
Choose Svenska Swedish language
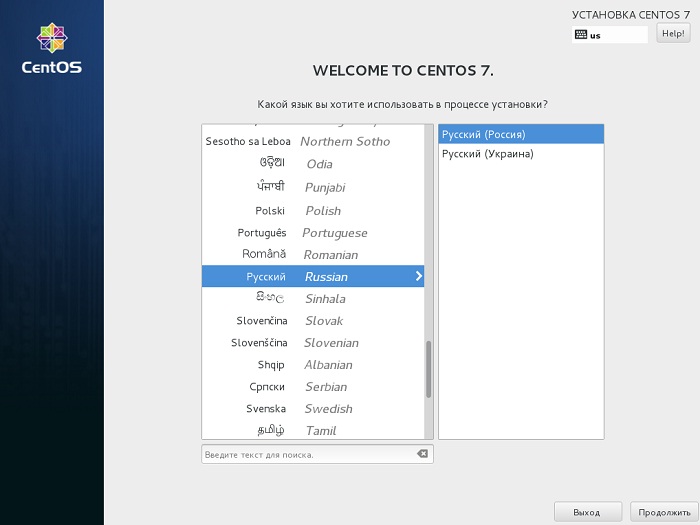click(312, 408)
